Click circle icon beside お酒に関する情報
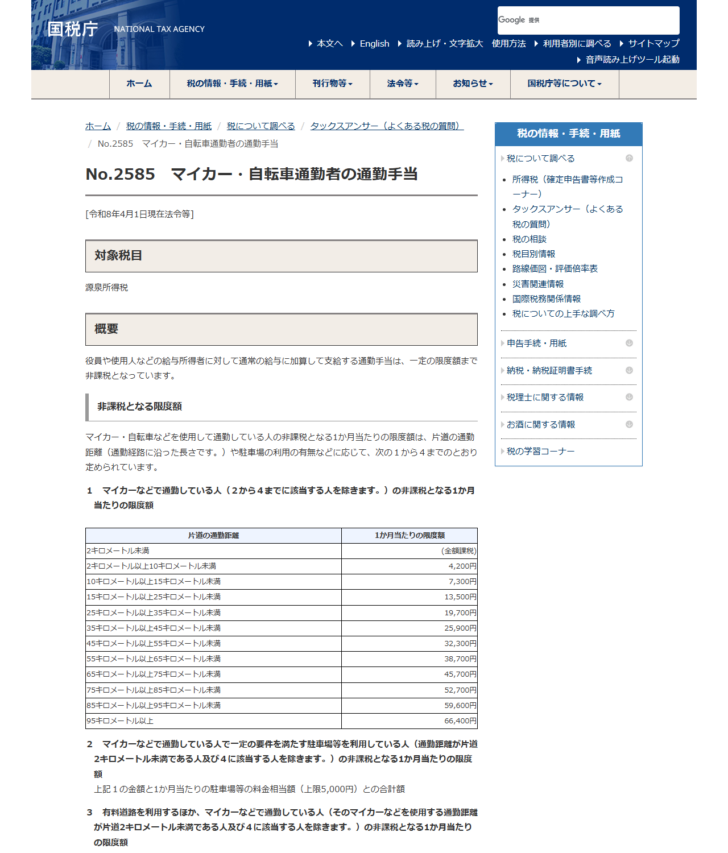The height and width of the screenshot is (853, 728). point(629,424)
